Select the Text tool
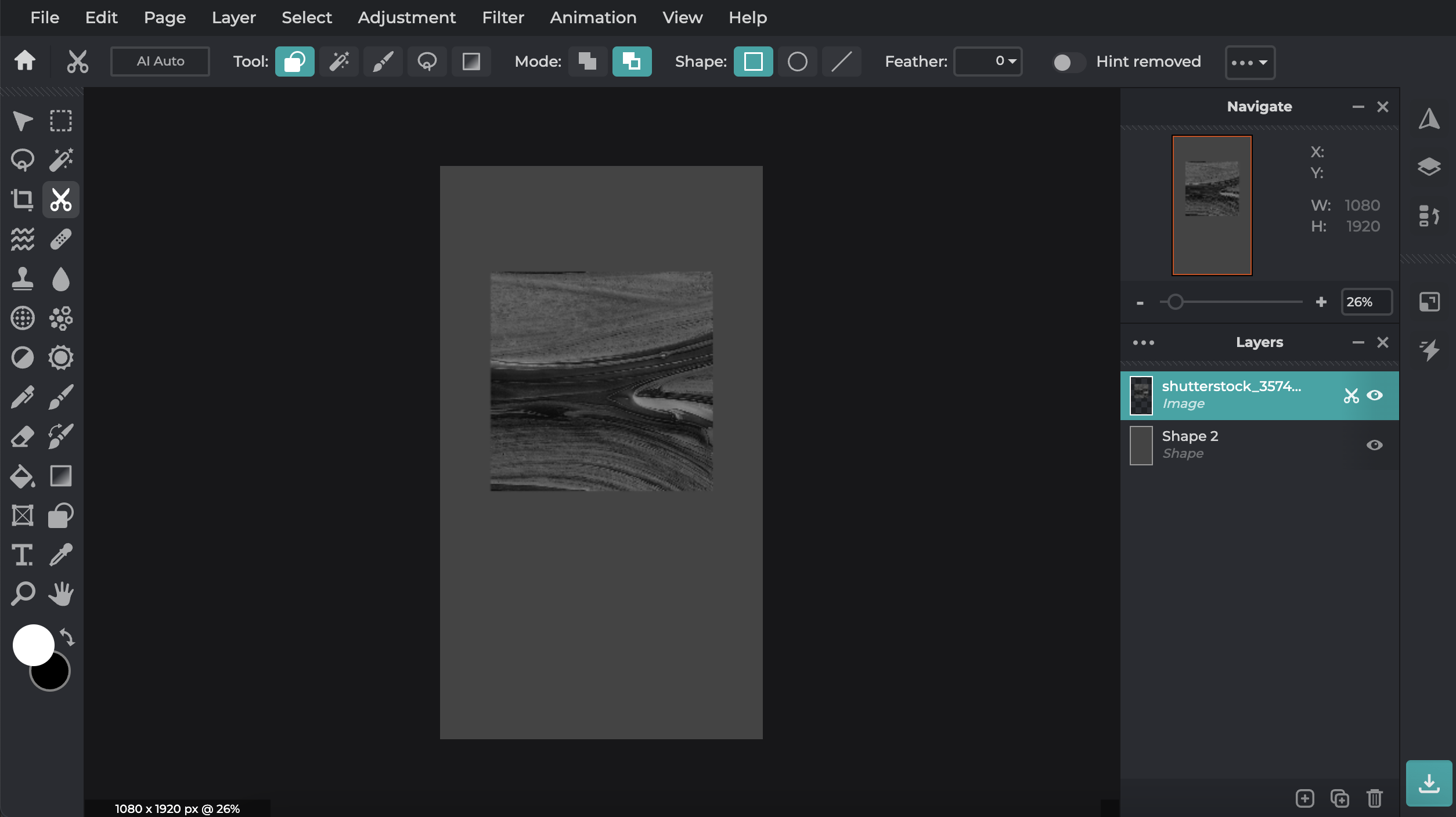Screen dimensions: 1456x817 coord(23,555)
